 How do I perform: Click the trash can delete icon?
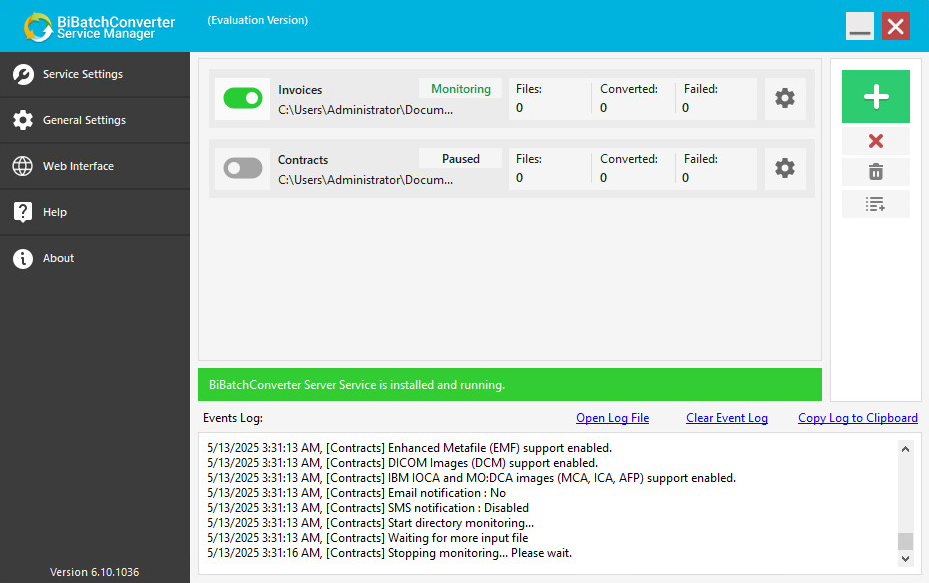[x=876, y=172]
